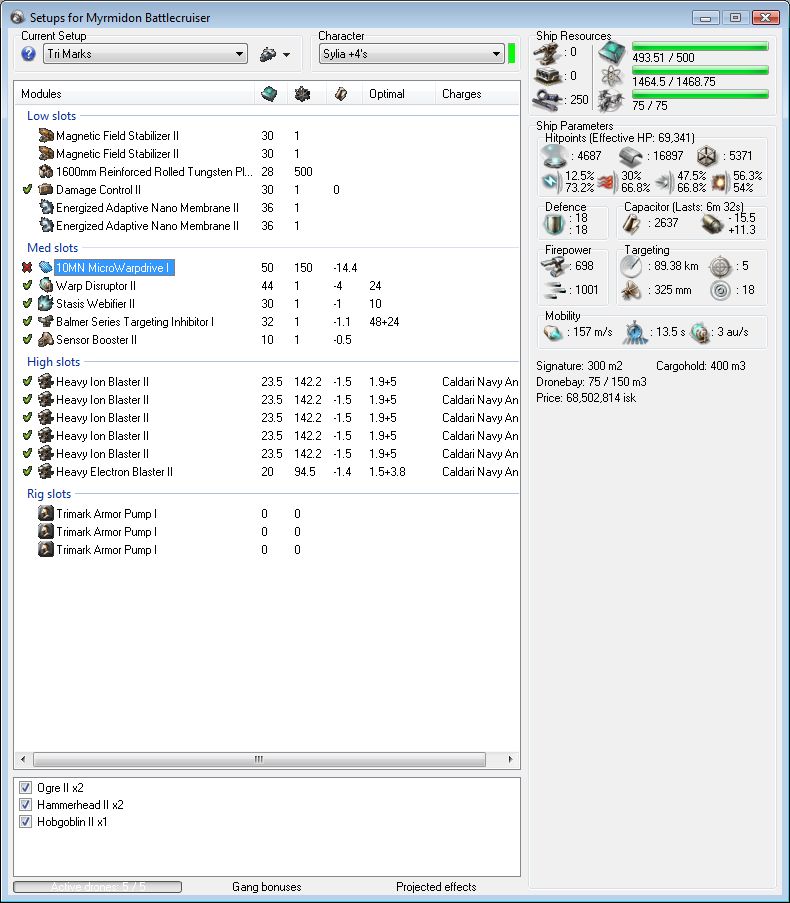Click the shield hitpoints icon showing 4687
The height and width of the screenshot is (903, 790).
[554, 155]
